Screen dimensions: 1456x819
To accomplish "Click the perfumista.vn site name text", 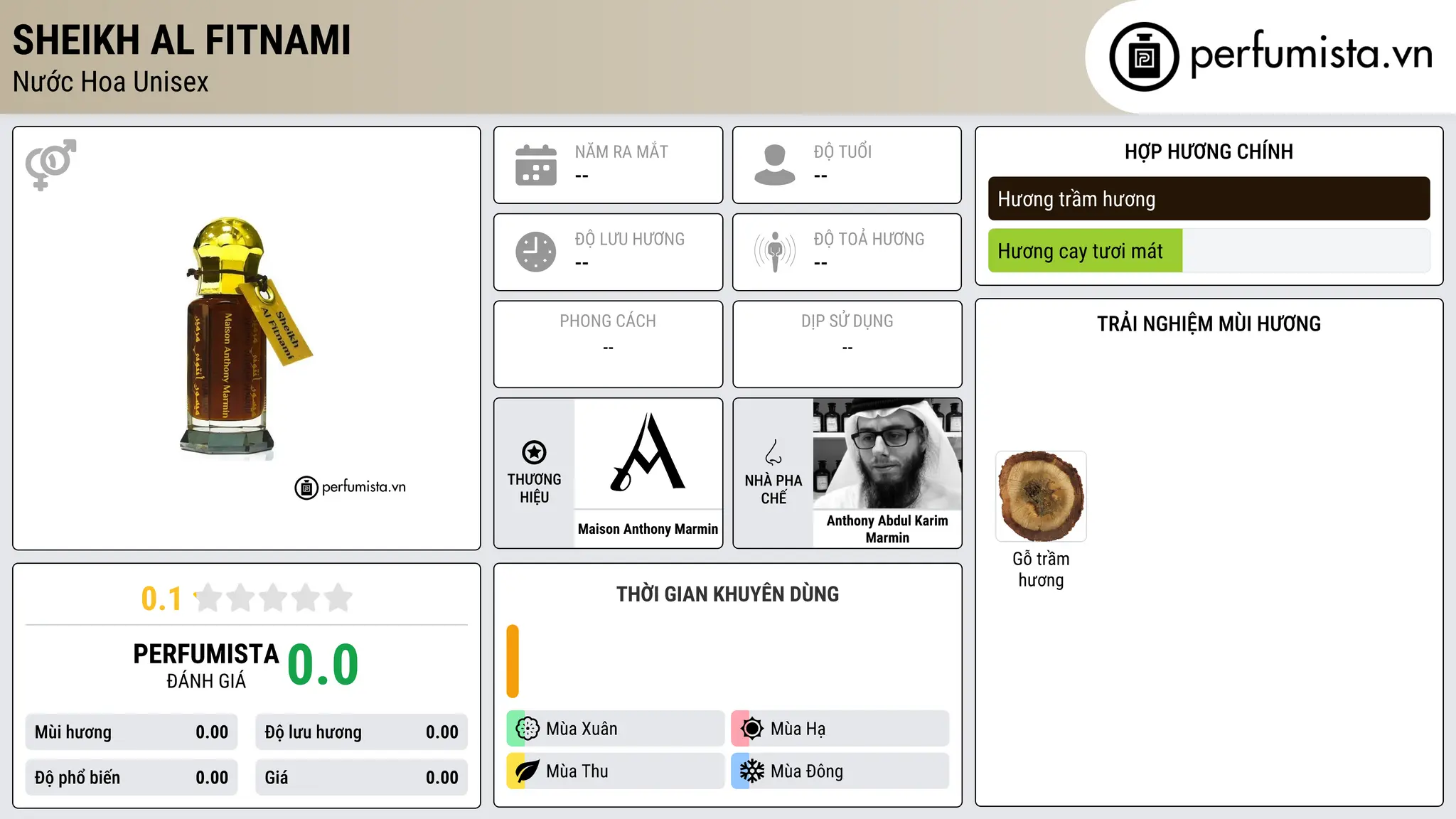I will click(x=1311, y=54).
